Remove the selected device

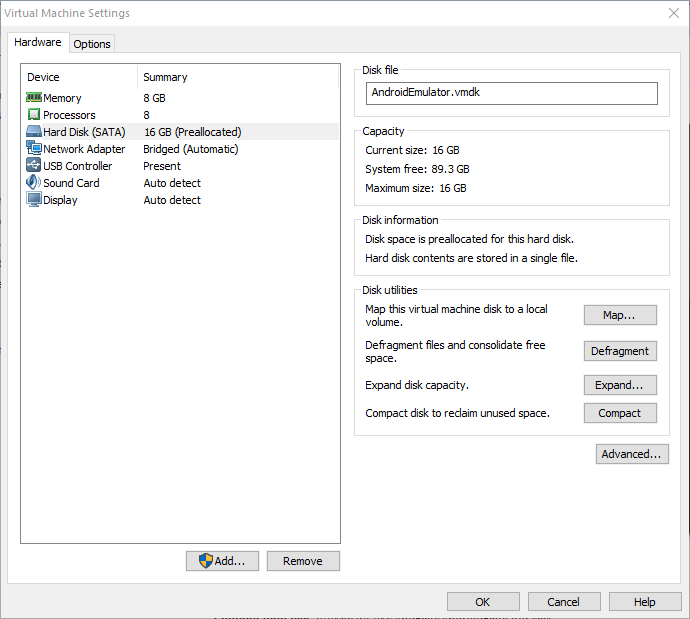(303, 561)
